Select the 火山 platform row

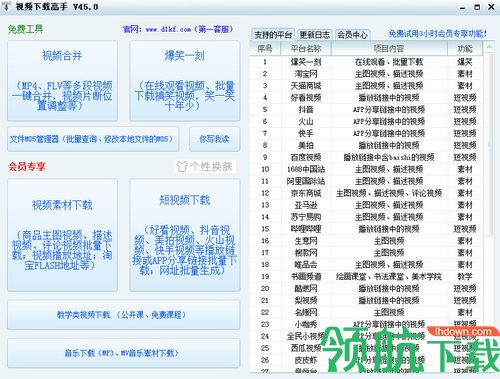366,122
